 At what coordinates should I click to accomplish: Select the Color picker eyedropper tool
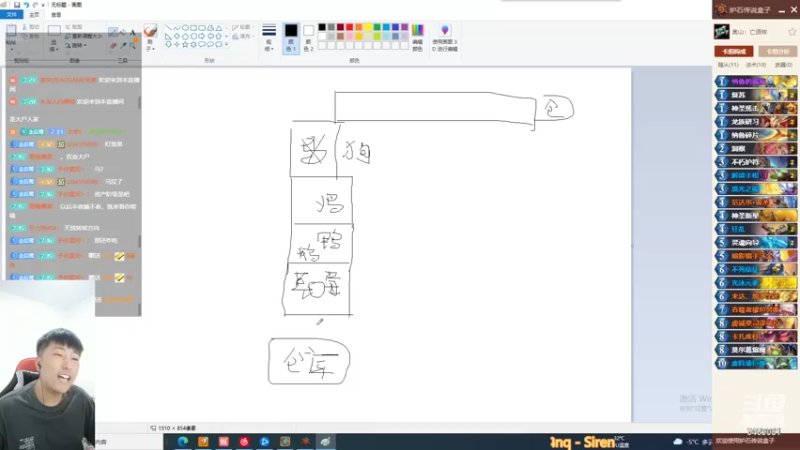click(123, 45)
